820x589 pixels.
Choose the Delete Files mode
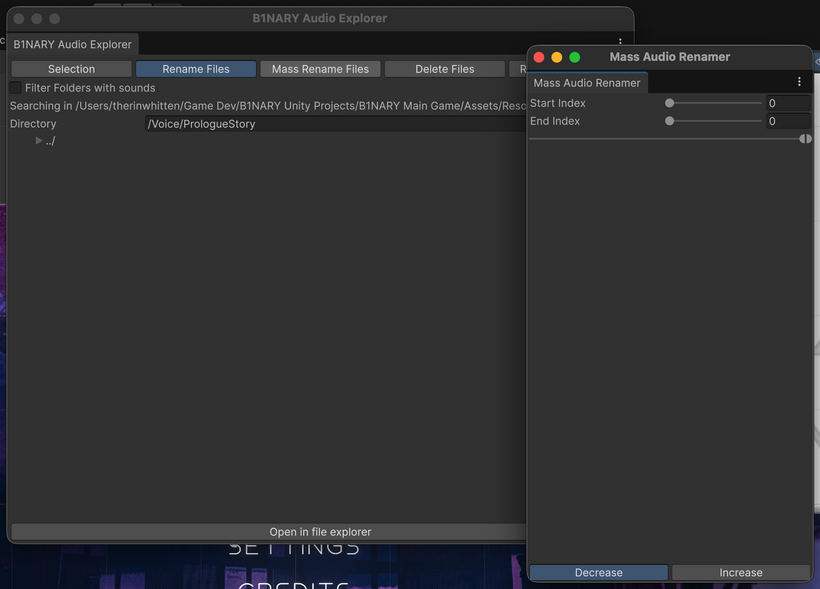click(x=445, y=69)
